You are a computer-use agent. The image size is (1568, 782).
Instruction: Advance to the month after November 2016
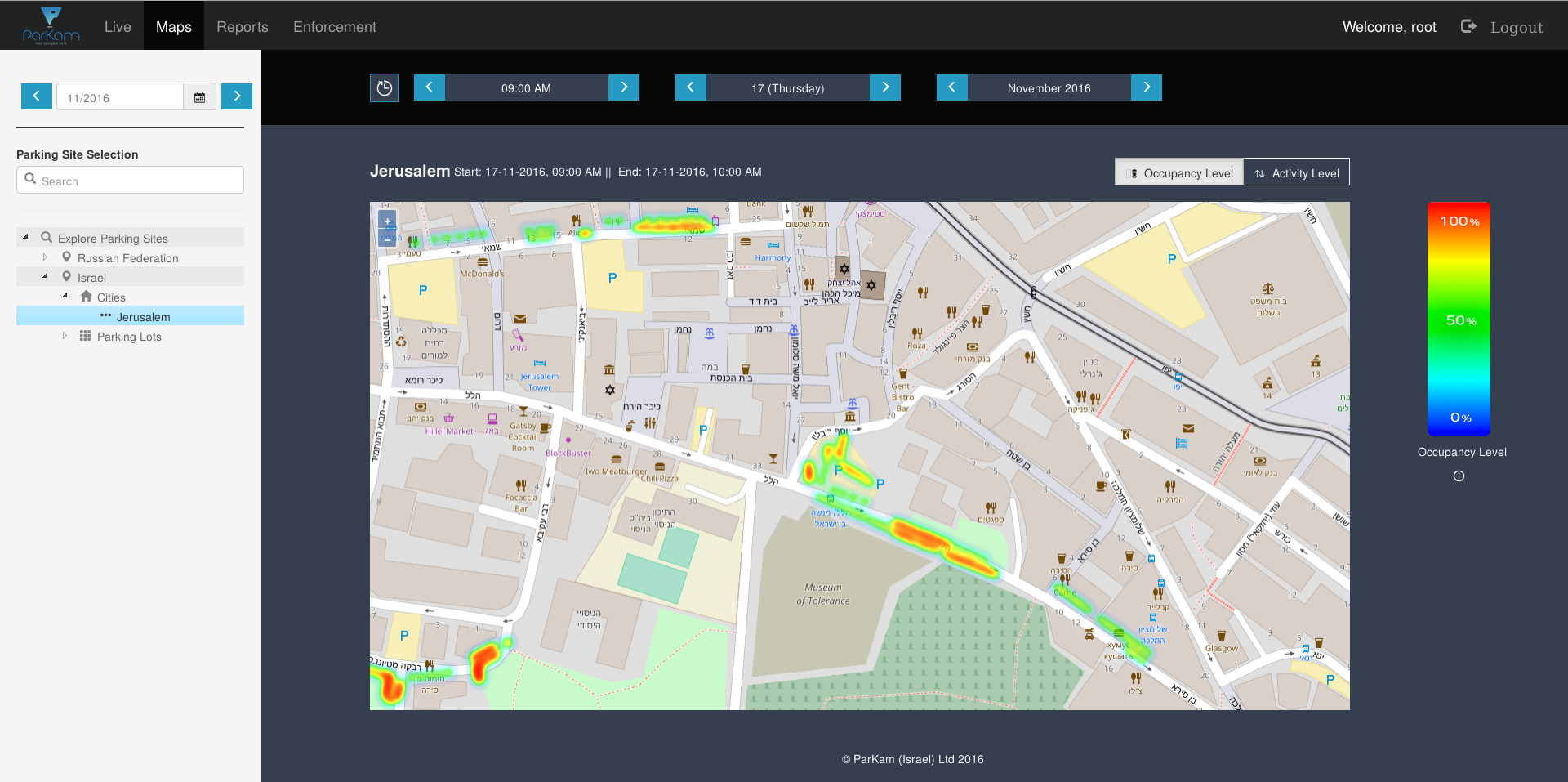point(1147,87)
